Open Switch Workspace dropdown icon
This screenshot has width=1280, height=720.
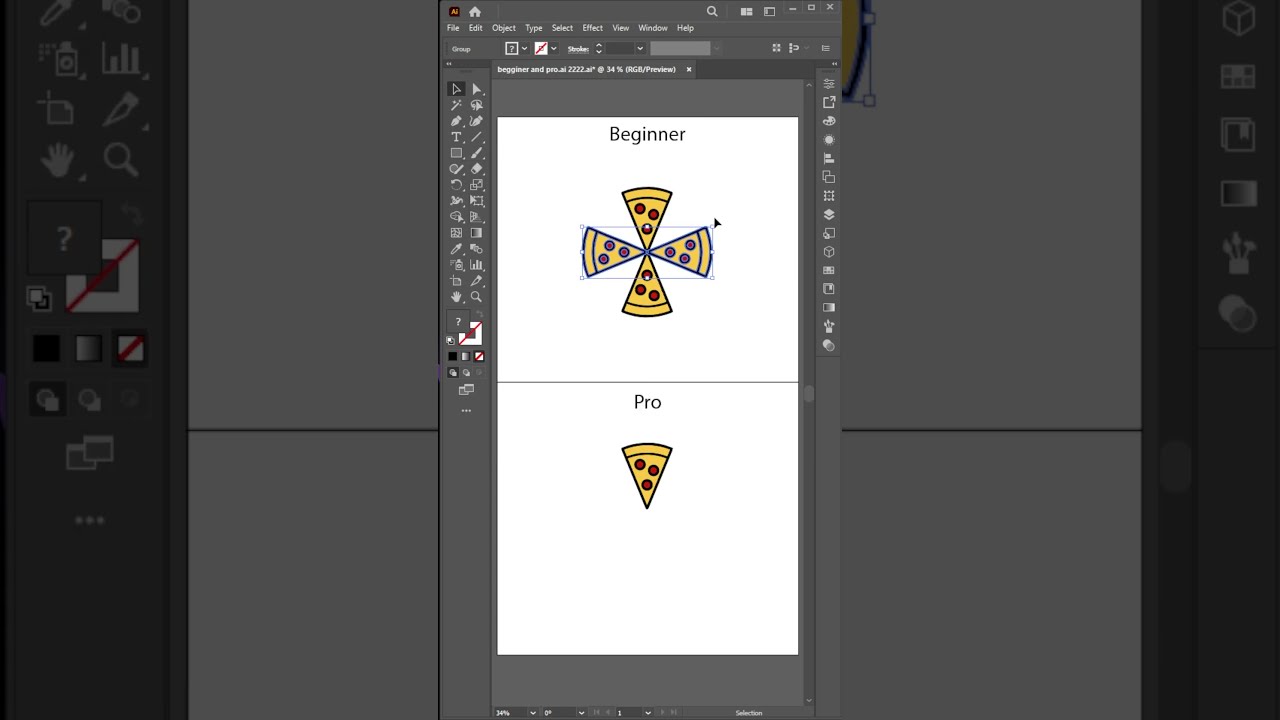(x=769, y=12)
